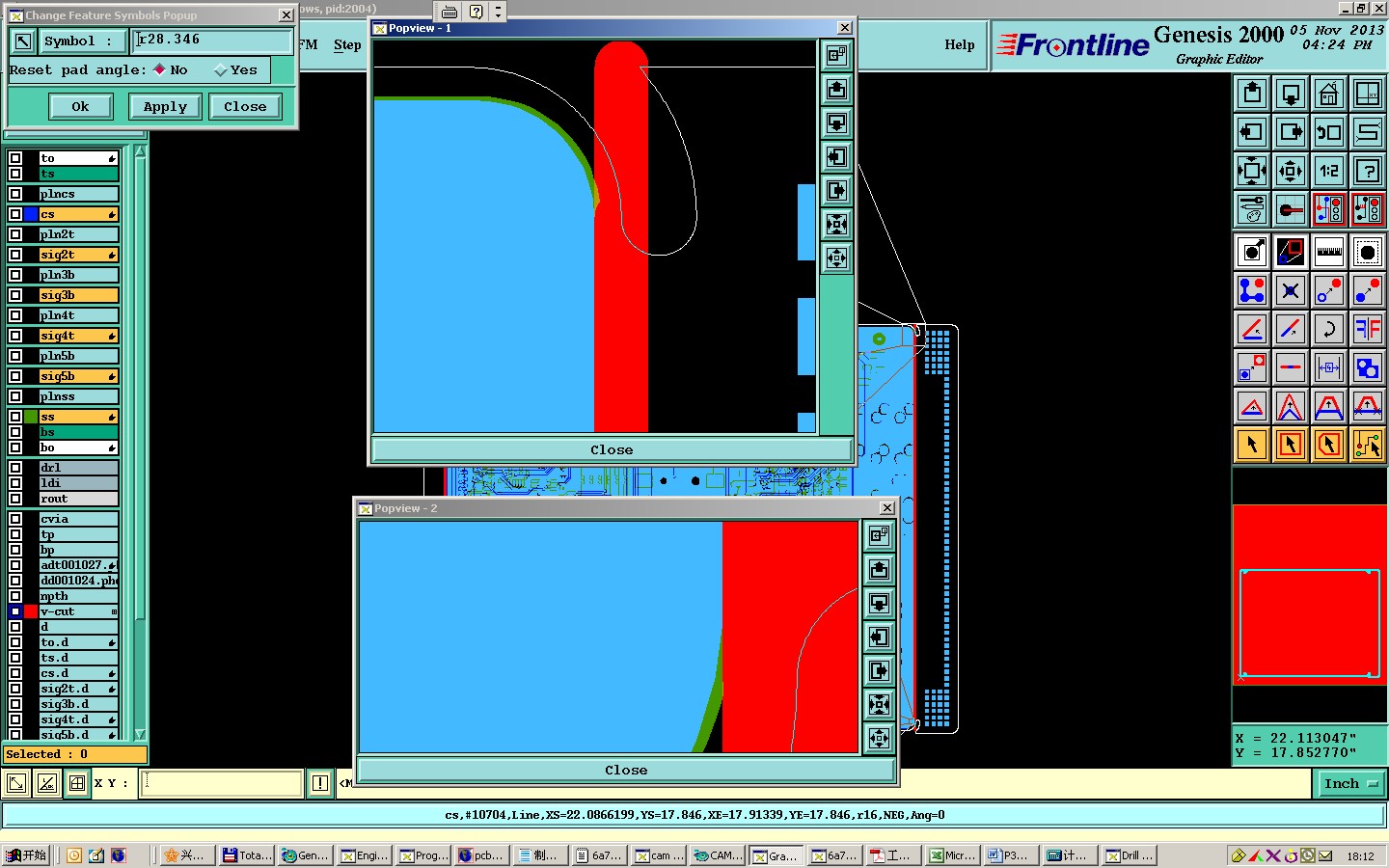
Task: Switch to the CAM... taskbar item
Action: pyautogui.click(x=719, y=855)
